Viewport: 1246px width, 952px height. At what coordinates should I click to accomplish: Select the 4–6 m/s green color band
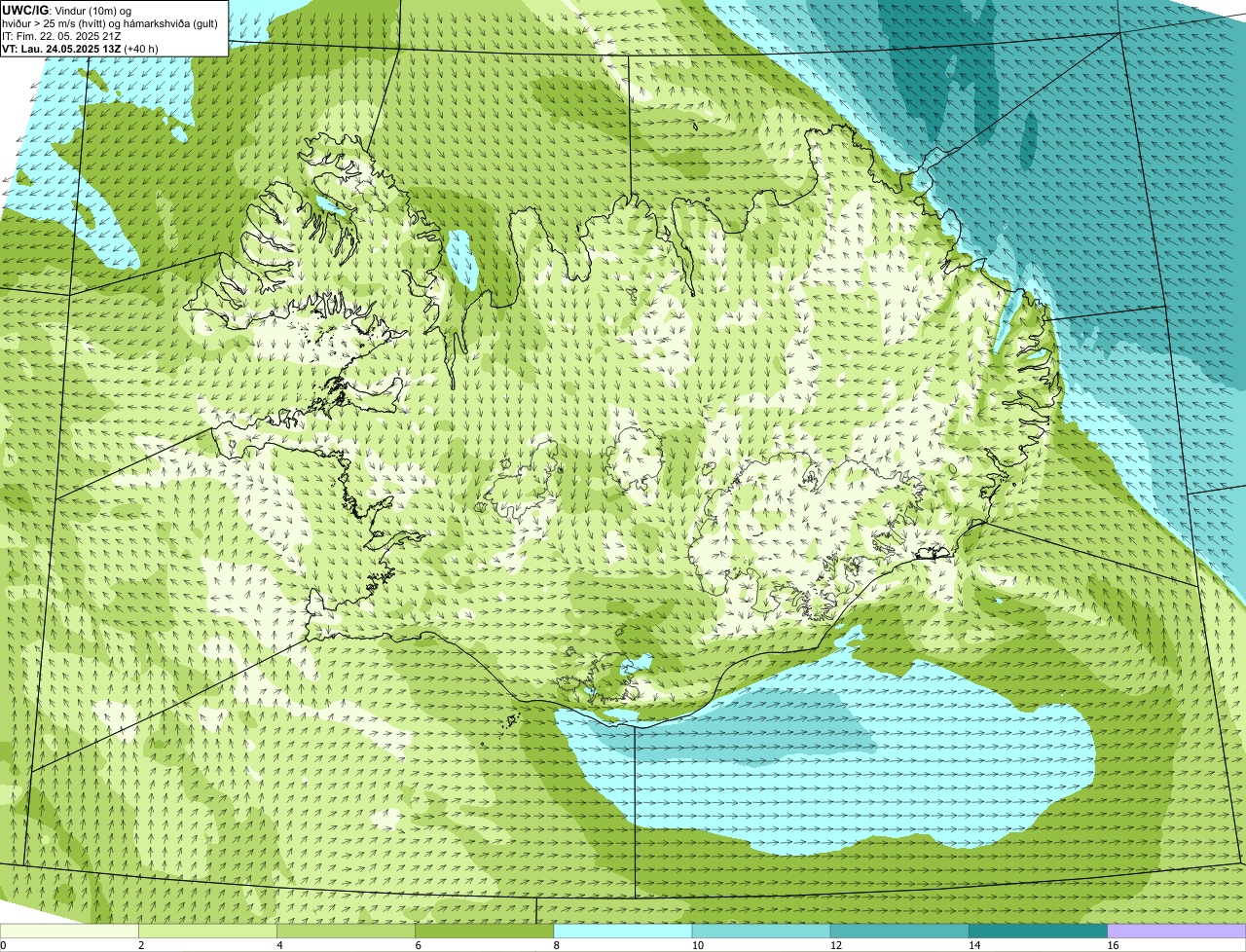(346, 932)
